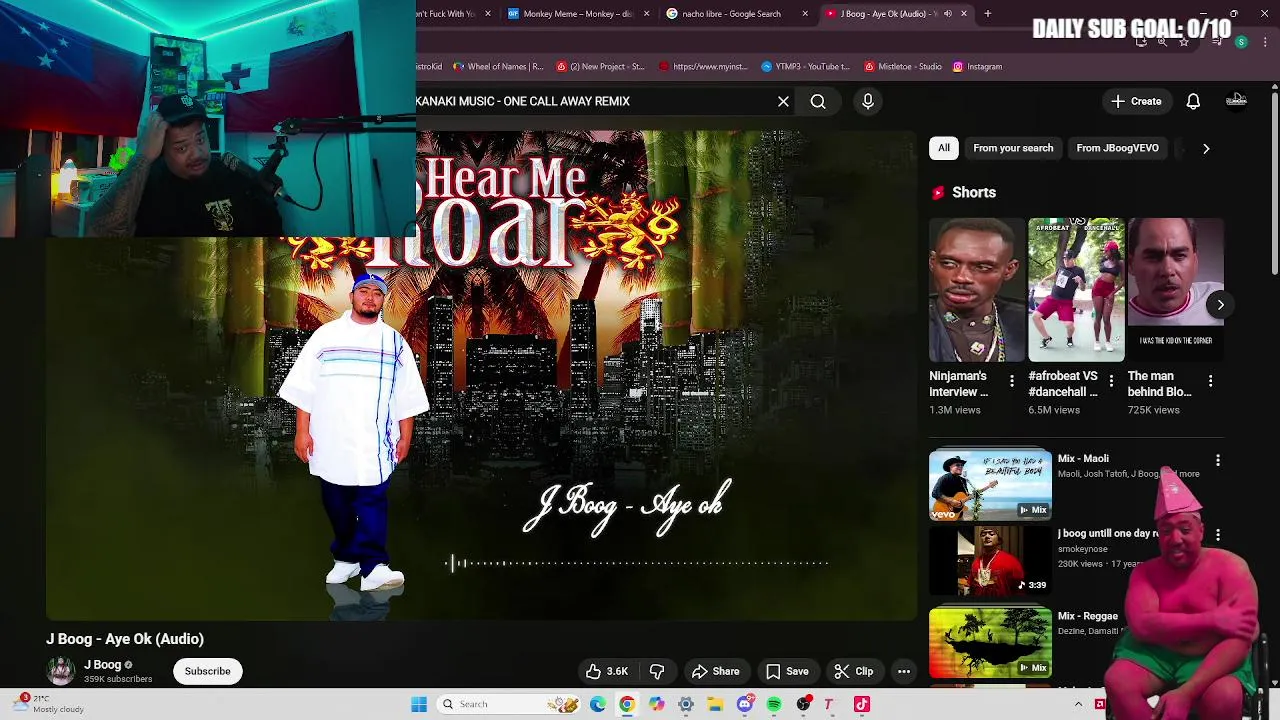Open J boog untill one day video
This screenshot has height=720, width=1280.
990,561
